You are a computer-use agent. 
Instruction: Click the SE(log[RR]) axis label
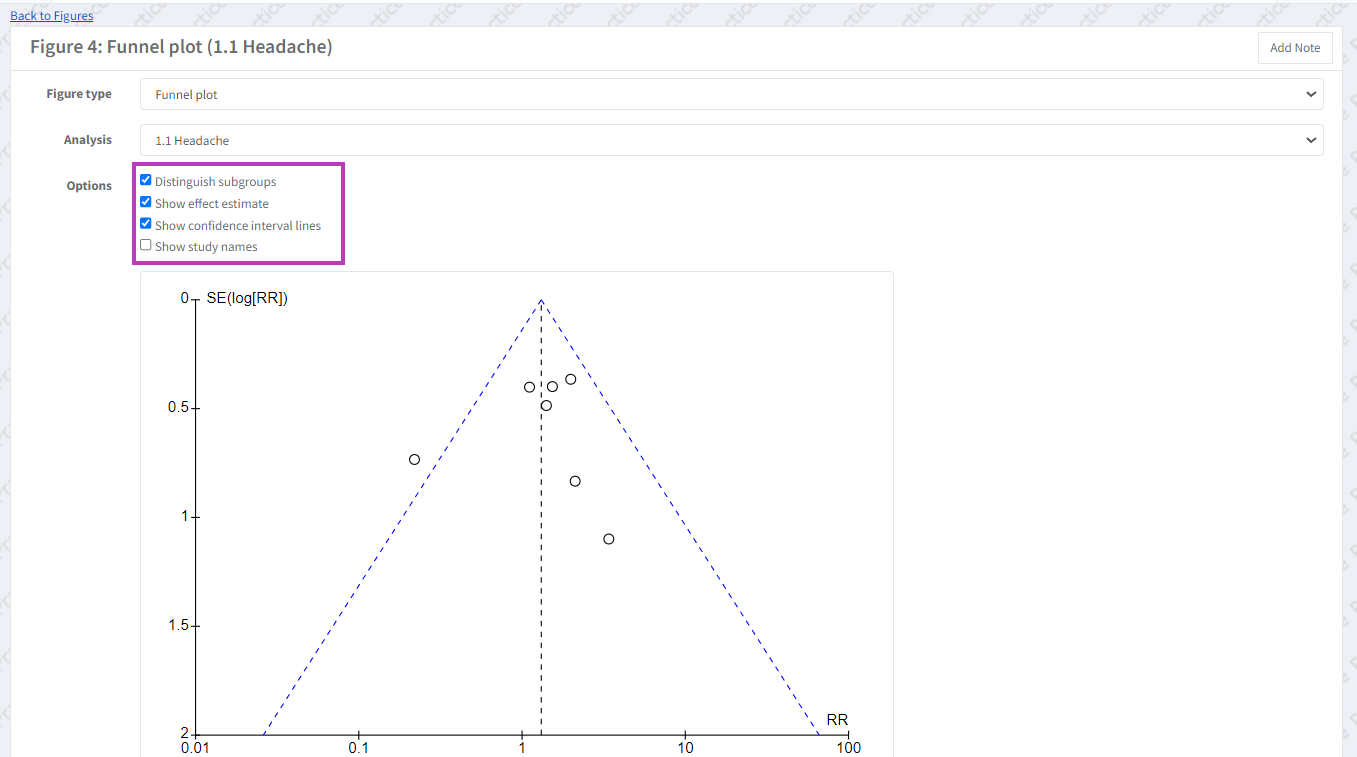point(247,298)
